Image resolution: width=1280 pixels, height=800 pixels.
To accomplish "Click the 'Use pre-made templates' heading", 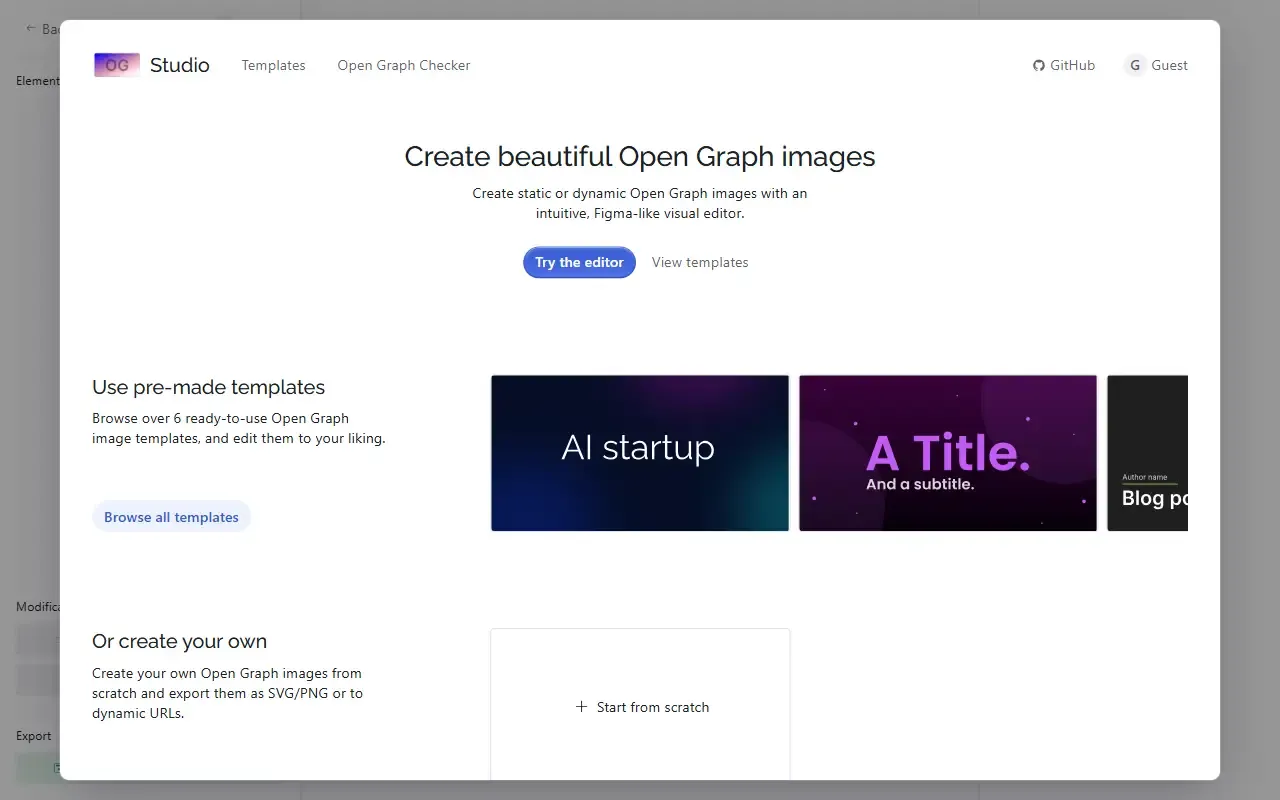I will (208, 387).
